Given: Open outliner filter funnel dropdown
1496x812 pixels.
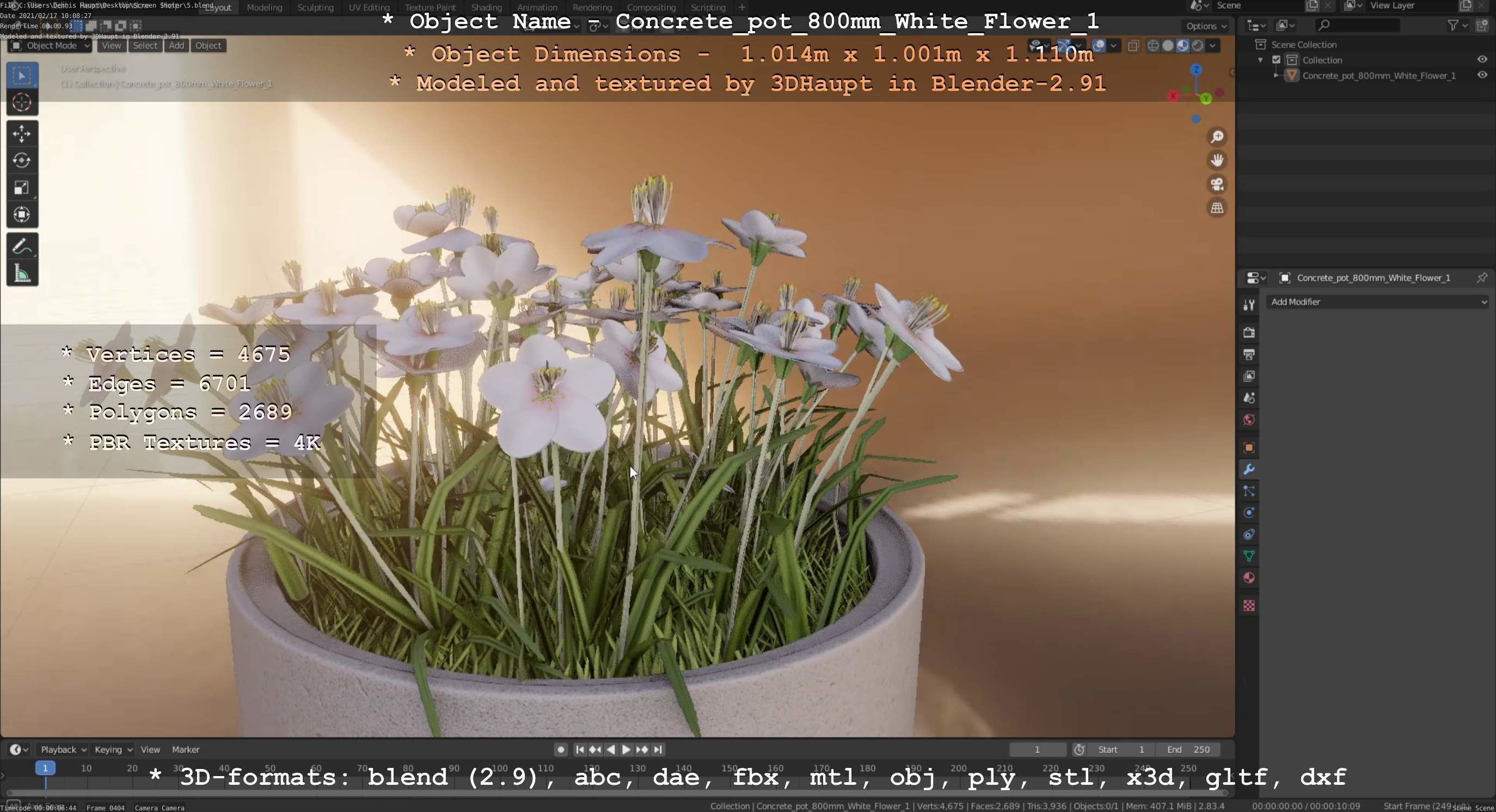Looking at the screenshot, I should coord(1458,25).
